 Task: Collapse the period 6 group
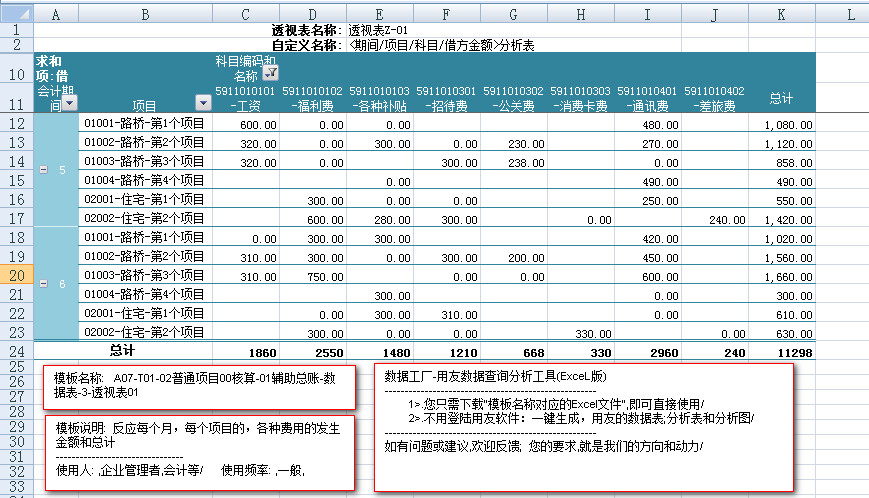(42, 284)
